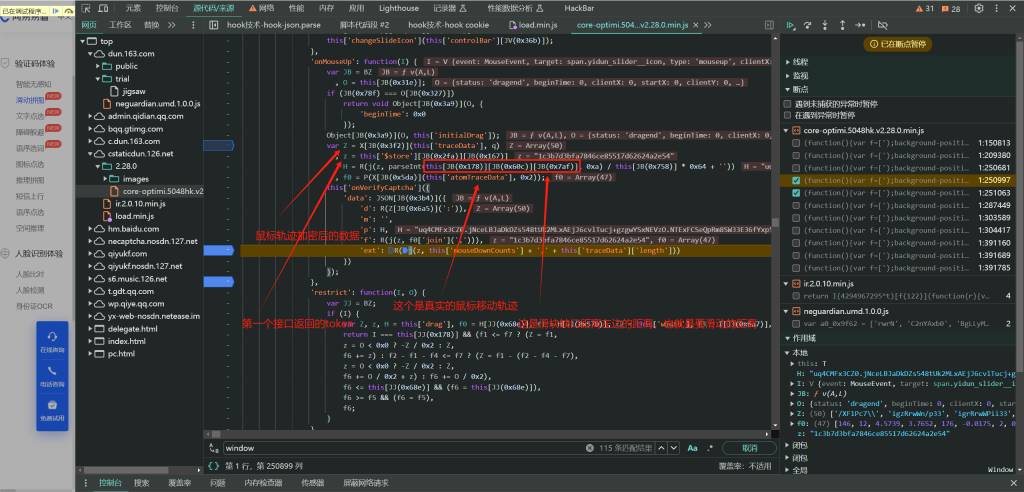The width and height of the screenshot is (1024, 492).
Task: Enable pause on uncaught exceptions checkbox
Action: click(x=788, y=103)
